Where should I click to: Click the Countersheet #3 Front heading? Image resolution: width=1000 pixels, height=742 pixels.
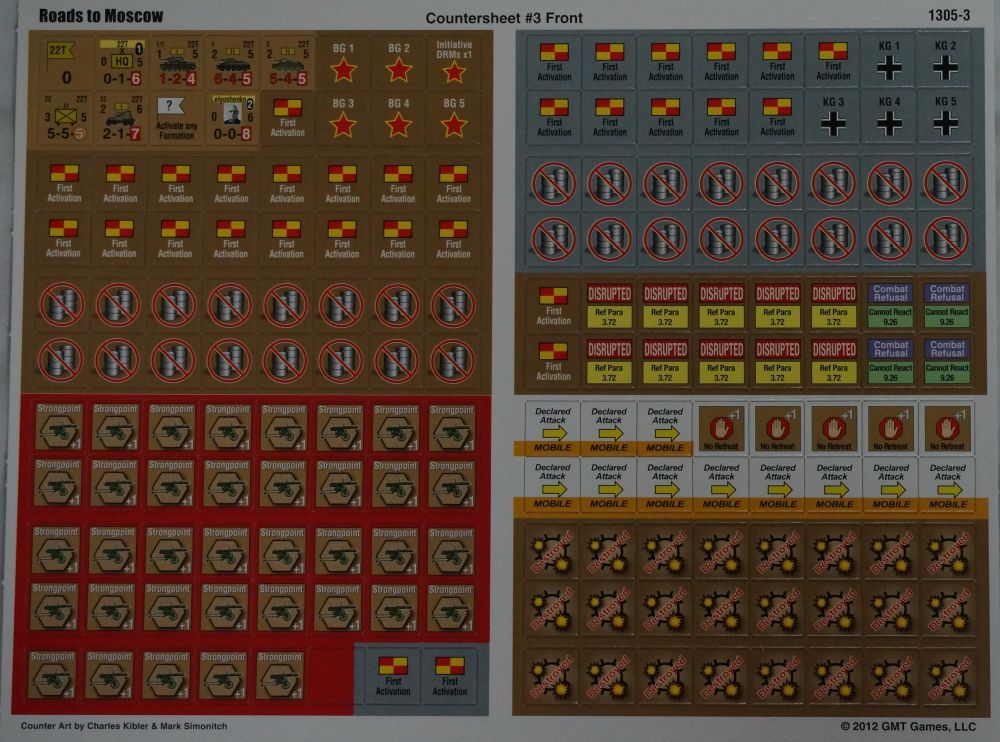(504, 18)
